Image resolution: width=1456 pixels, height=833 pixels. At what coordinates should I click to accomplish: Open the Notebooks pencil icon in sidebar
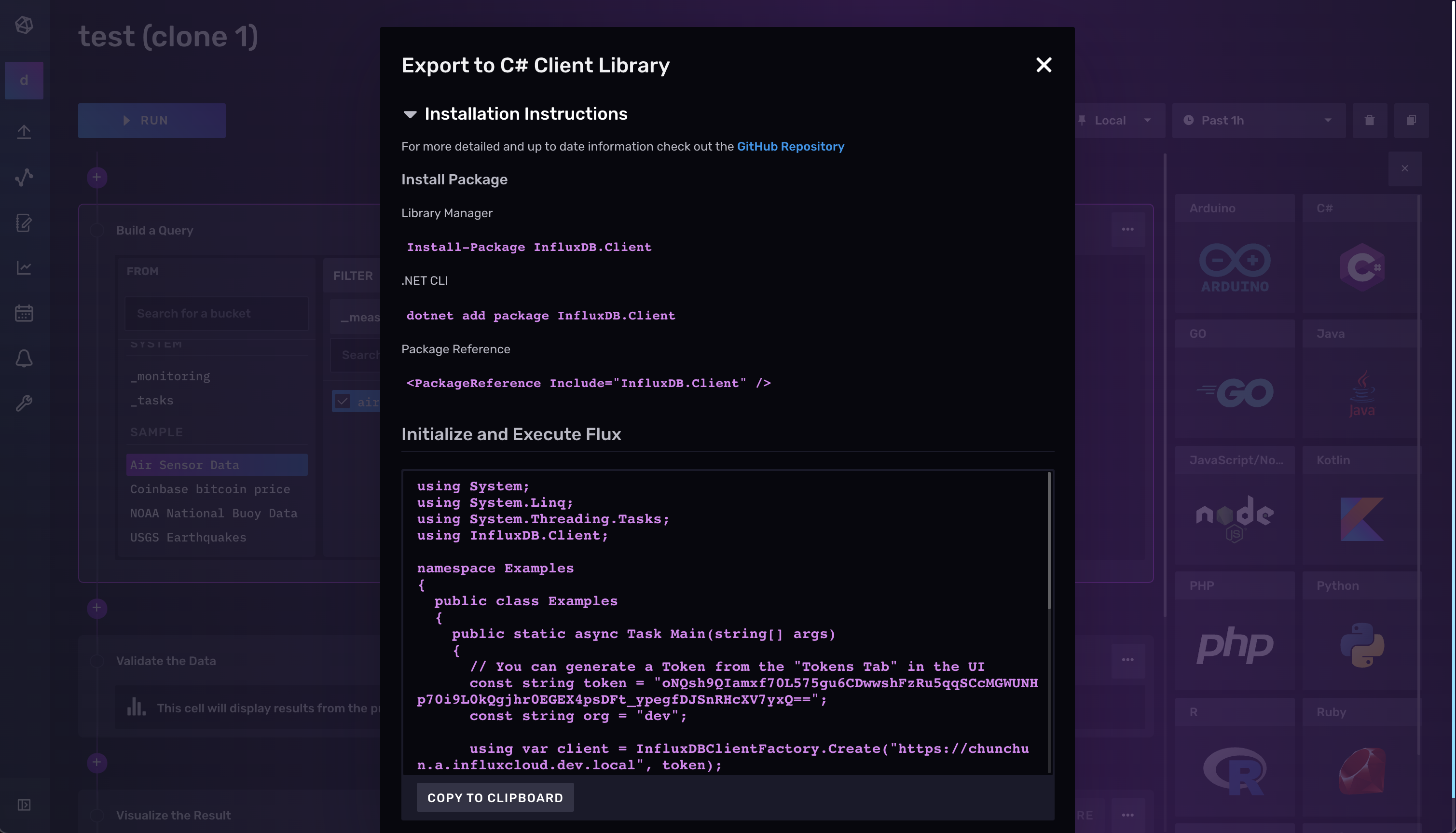(24, 223)
